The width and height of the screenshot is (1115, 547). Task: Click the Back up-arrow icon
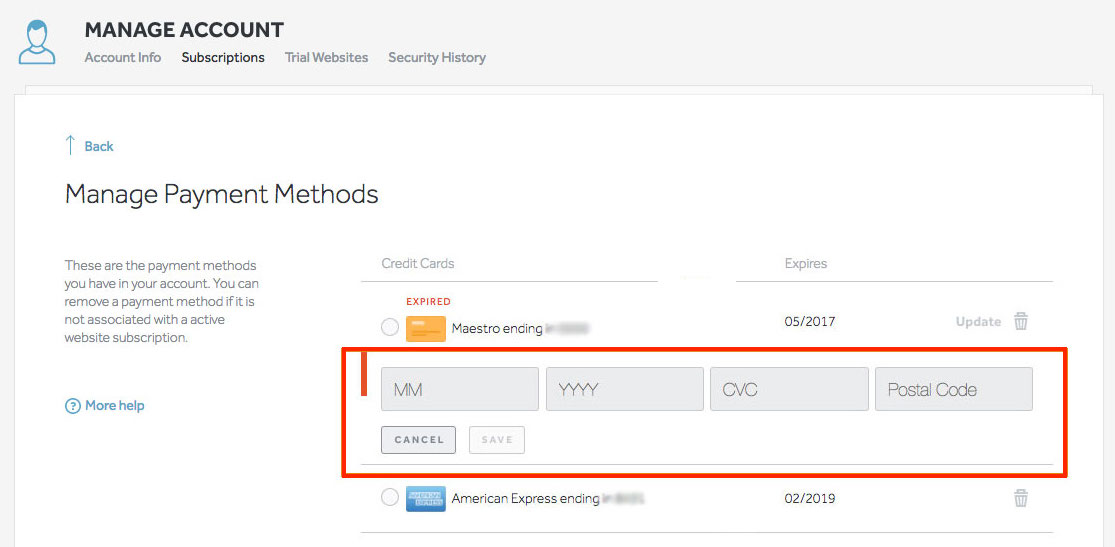70,146
